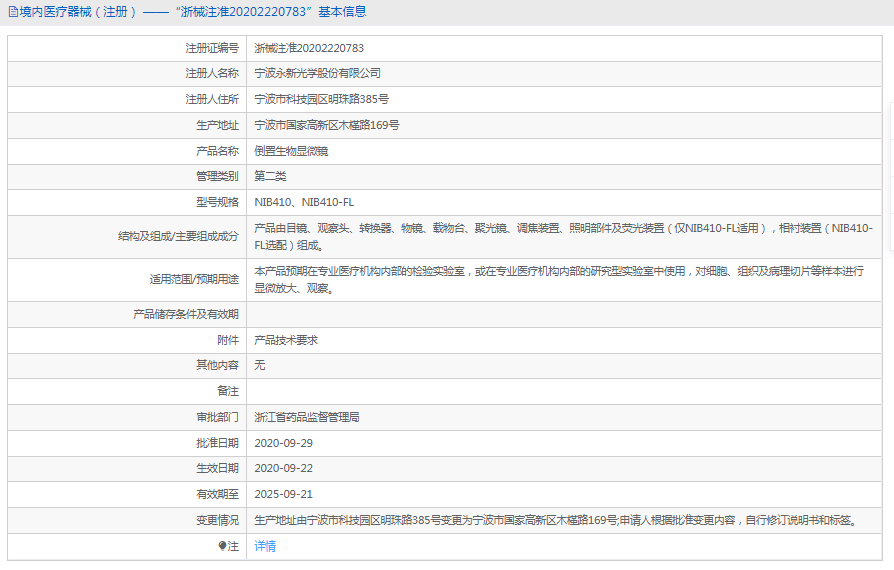Click product name 倒置生物显微镜

pos(291,151)
